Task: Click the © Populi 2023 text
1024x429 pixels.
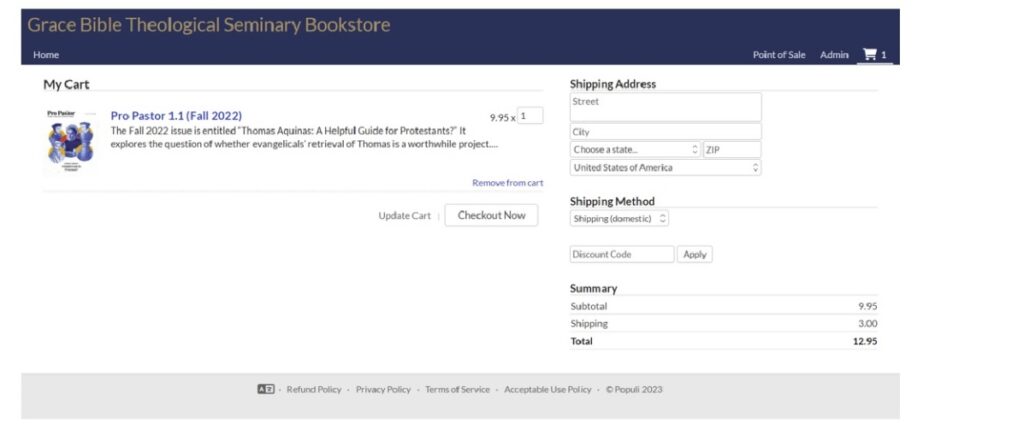Action: click(633, 389)
